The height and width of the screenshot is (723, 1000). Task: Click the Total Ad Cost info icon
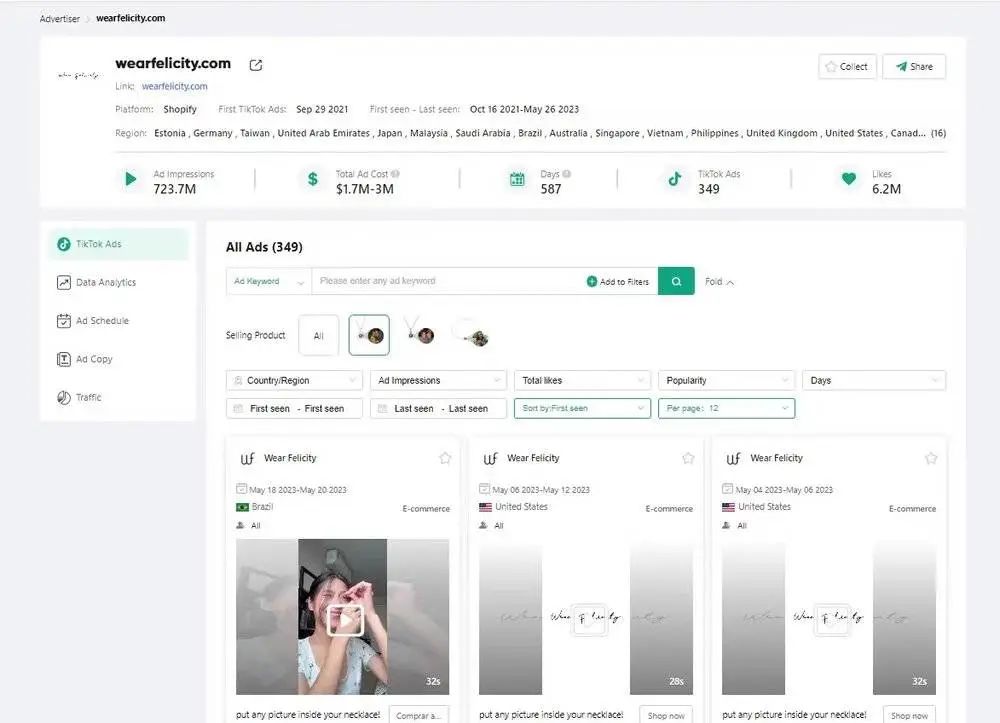click(396, 174)
